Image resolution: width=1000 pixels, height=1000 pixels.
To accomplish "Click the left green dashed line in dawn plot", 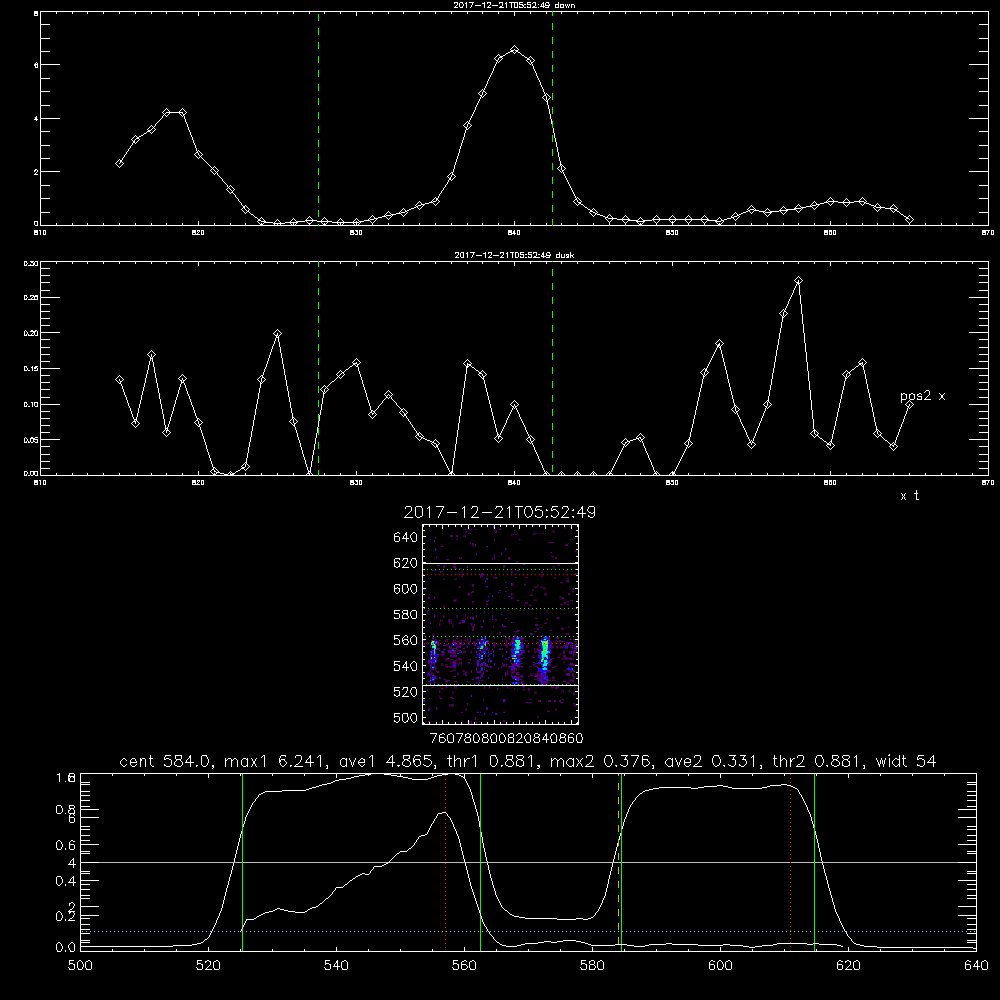I will (x=318, y=118).
